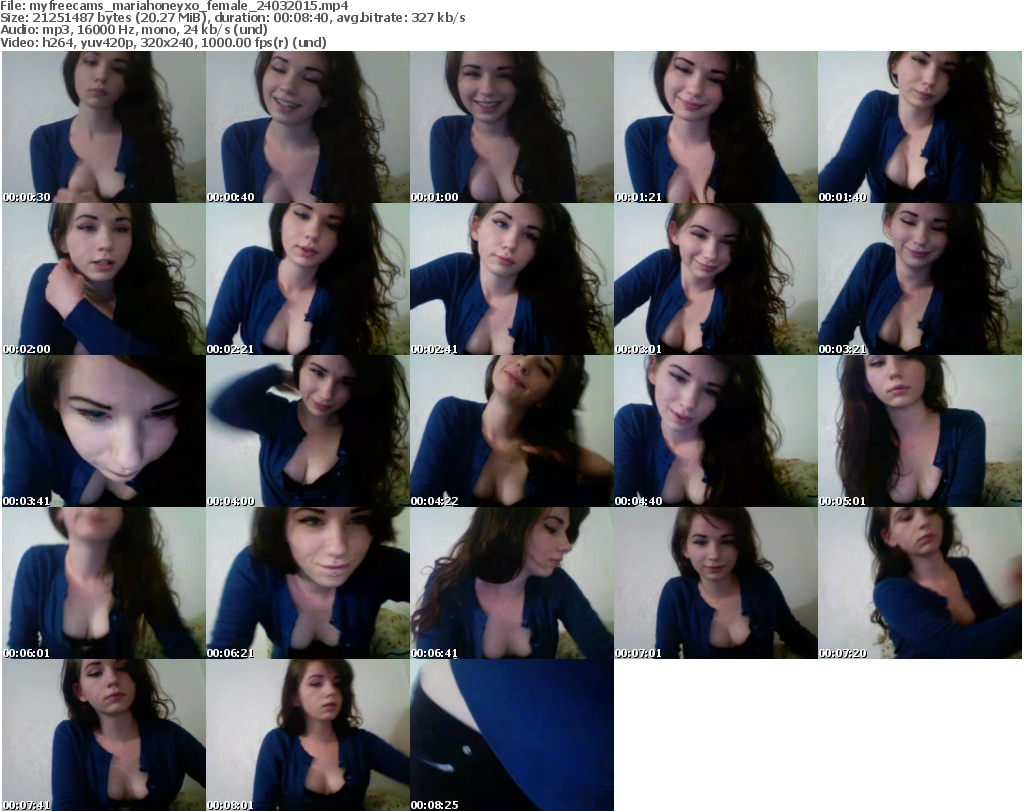Click the File name line in header
The width and height of the screenshot is (1024, 811).
click(x=174, y=6)
